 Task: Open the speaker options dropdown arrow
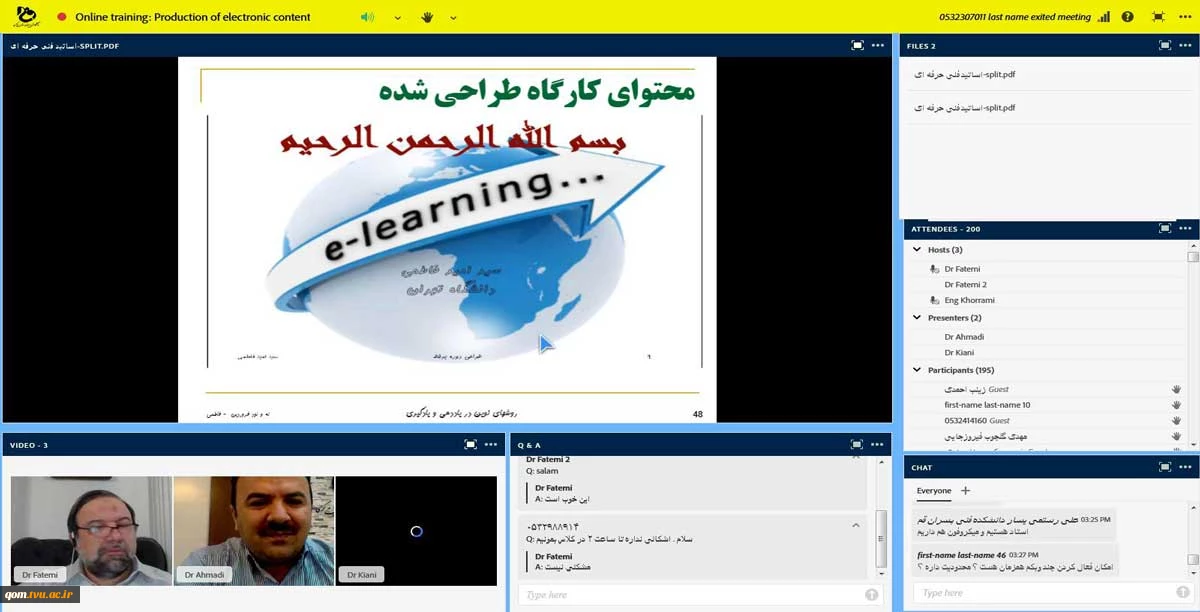(x=397, y=17)
